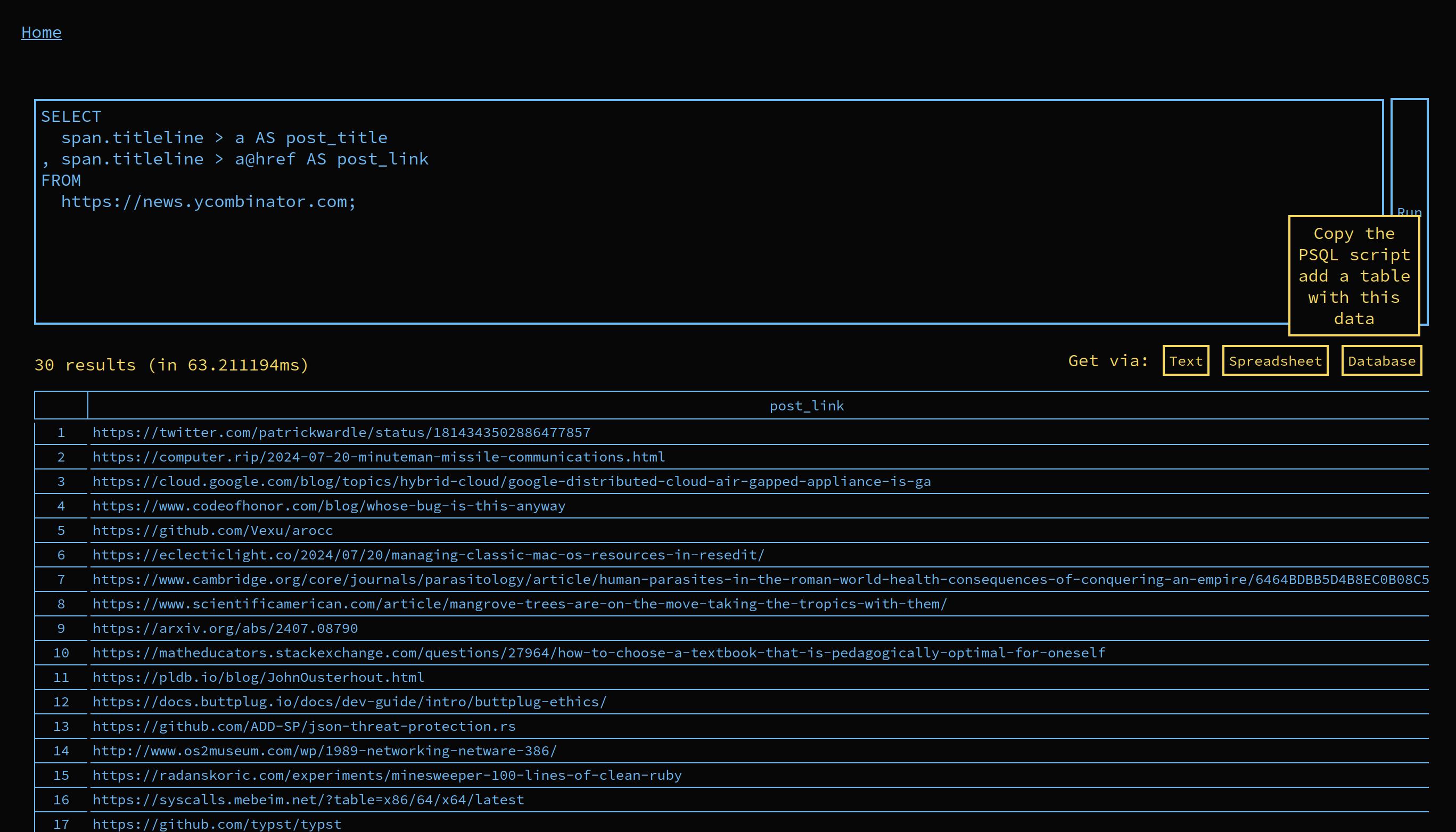The height and width of the screenshot is (832, 1456).
Task: Click into the SQL query editor
Action: [x=709, y=211]
